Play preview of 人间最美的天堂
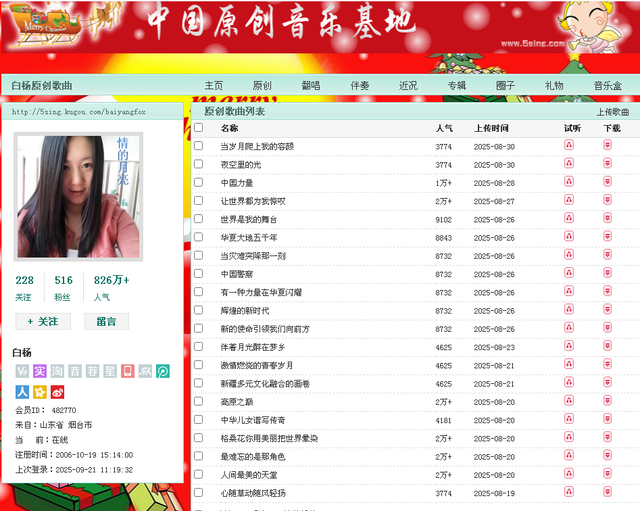The image size is (640, 511). coord(569,474)
